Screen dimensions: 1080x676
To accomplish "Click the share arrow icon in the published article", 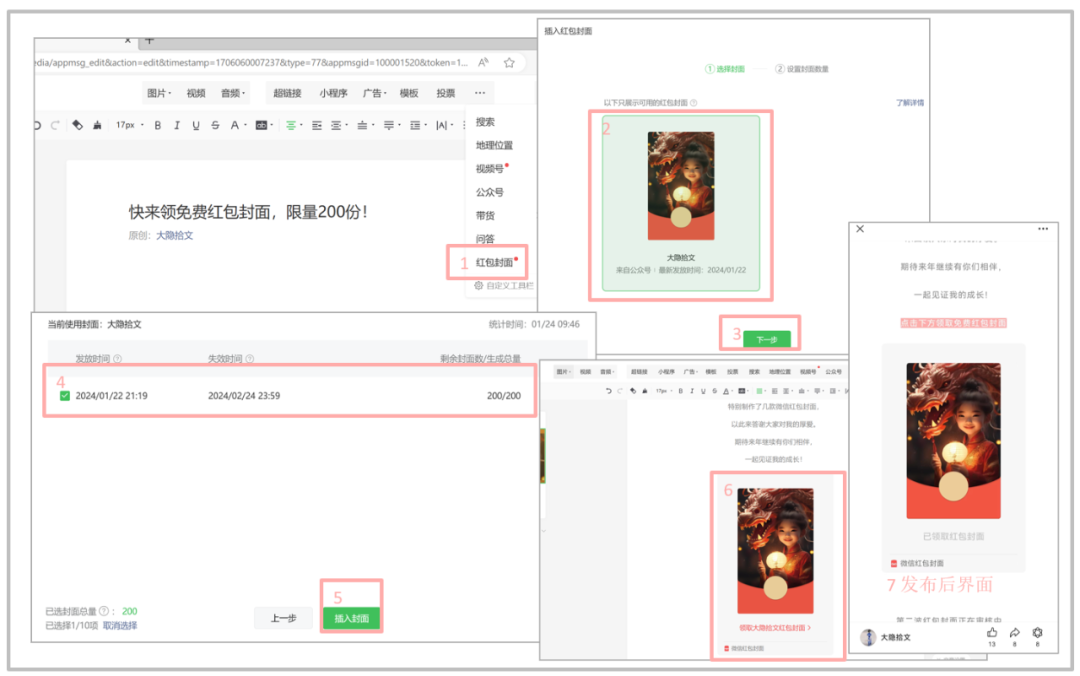I will point(1015,633).
